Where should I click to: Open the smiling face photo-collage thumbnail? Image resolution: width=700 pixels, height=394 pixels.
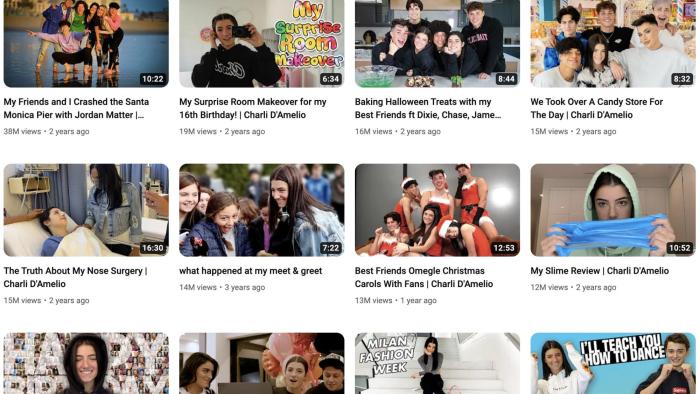point(86,363)
